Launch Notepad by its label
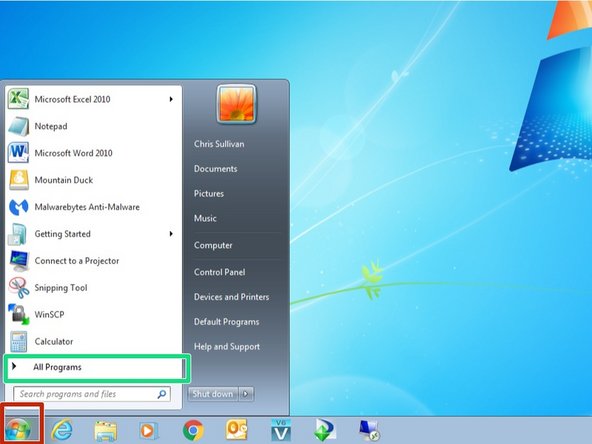 [51, 126]
